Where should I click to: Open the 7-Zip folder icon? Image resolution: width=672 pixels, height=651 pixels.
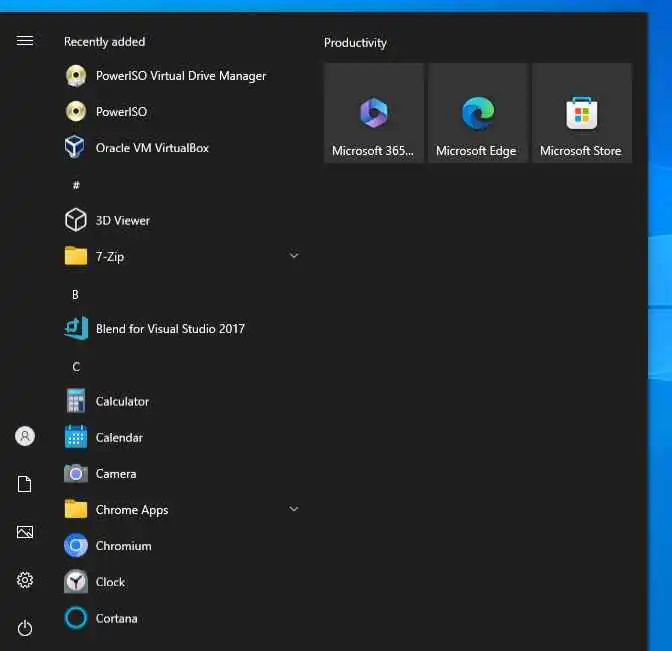76,256
